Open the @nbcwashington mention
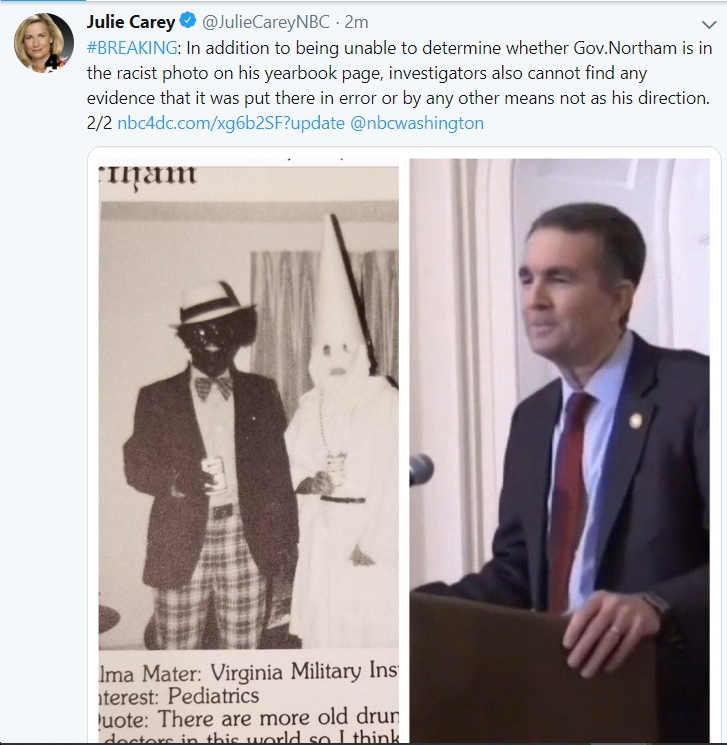 click(x=417, y=123)
